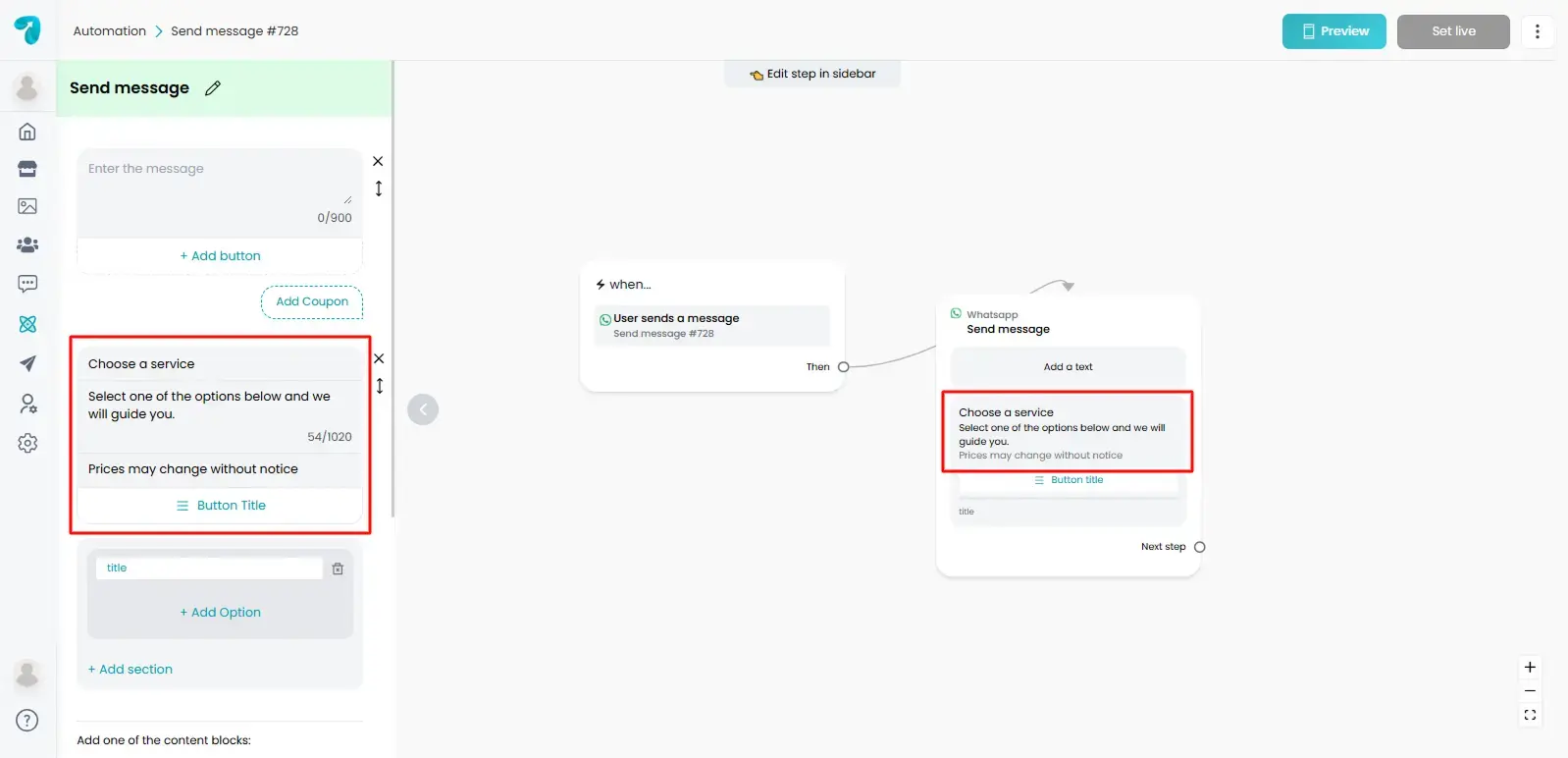This screenshot has width=1568, height=758.
Task: Delete the title option with trash icon
Action: [x=338, y=568]
